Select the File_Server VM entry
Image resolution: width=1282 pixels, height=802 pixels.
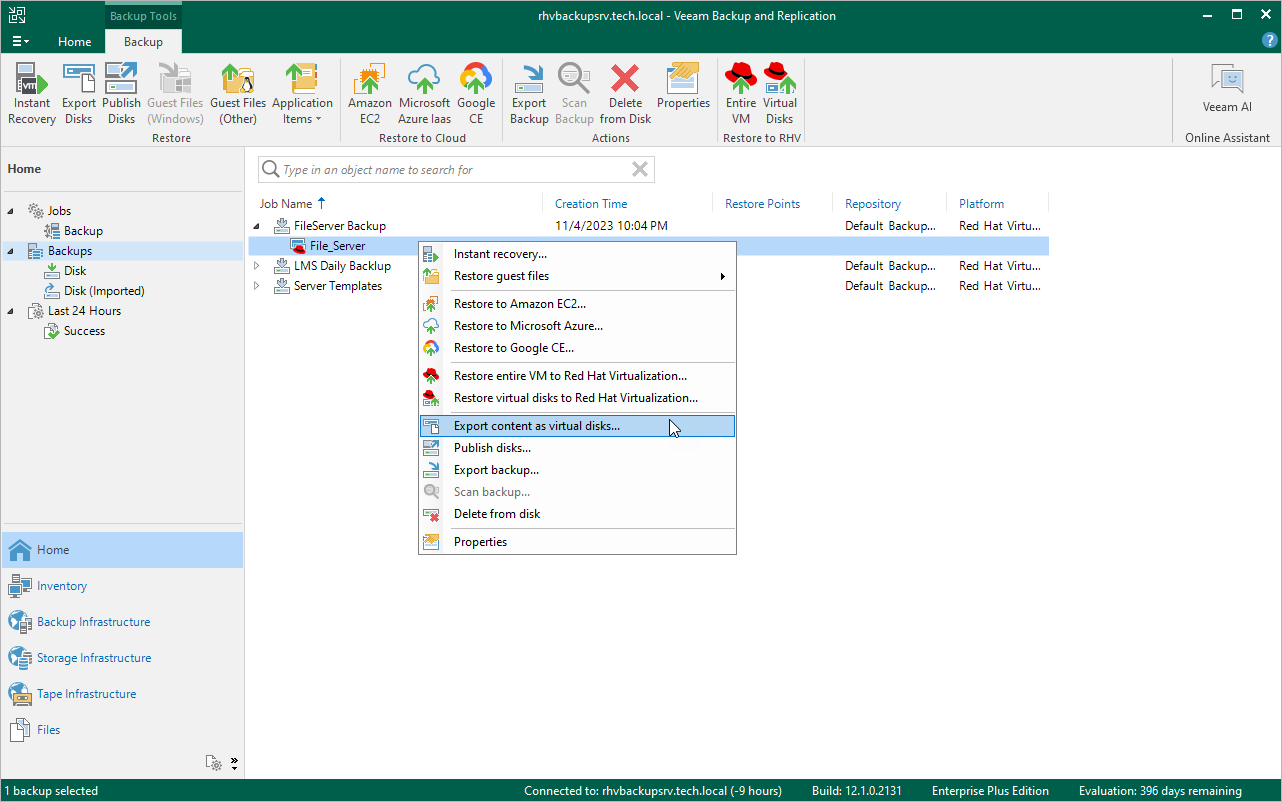pyautogui.click(x=338, y=246)
